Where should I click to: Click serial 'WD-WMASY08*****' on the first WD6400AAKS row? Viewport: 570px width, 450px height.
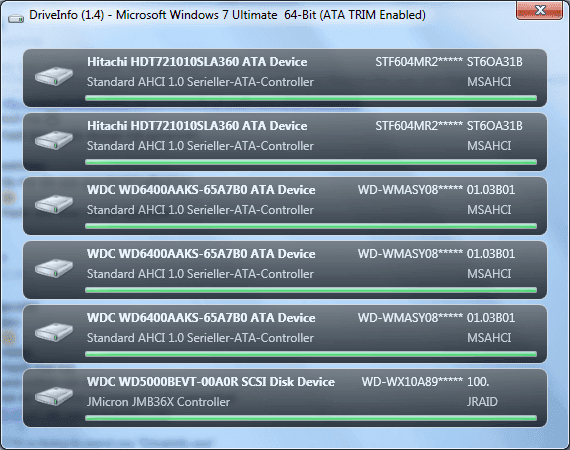[x=410, y=190]
